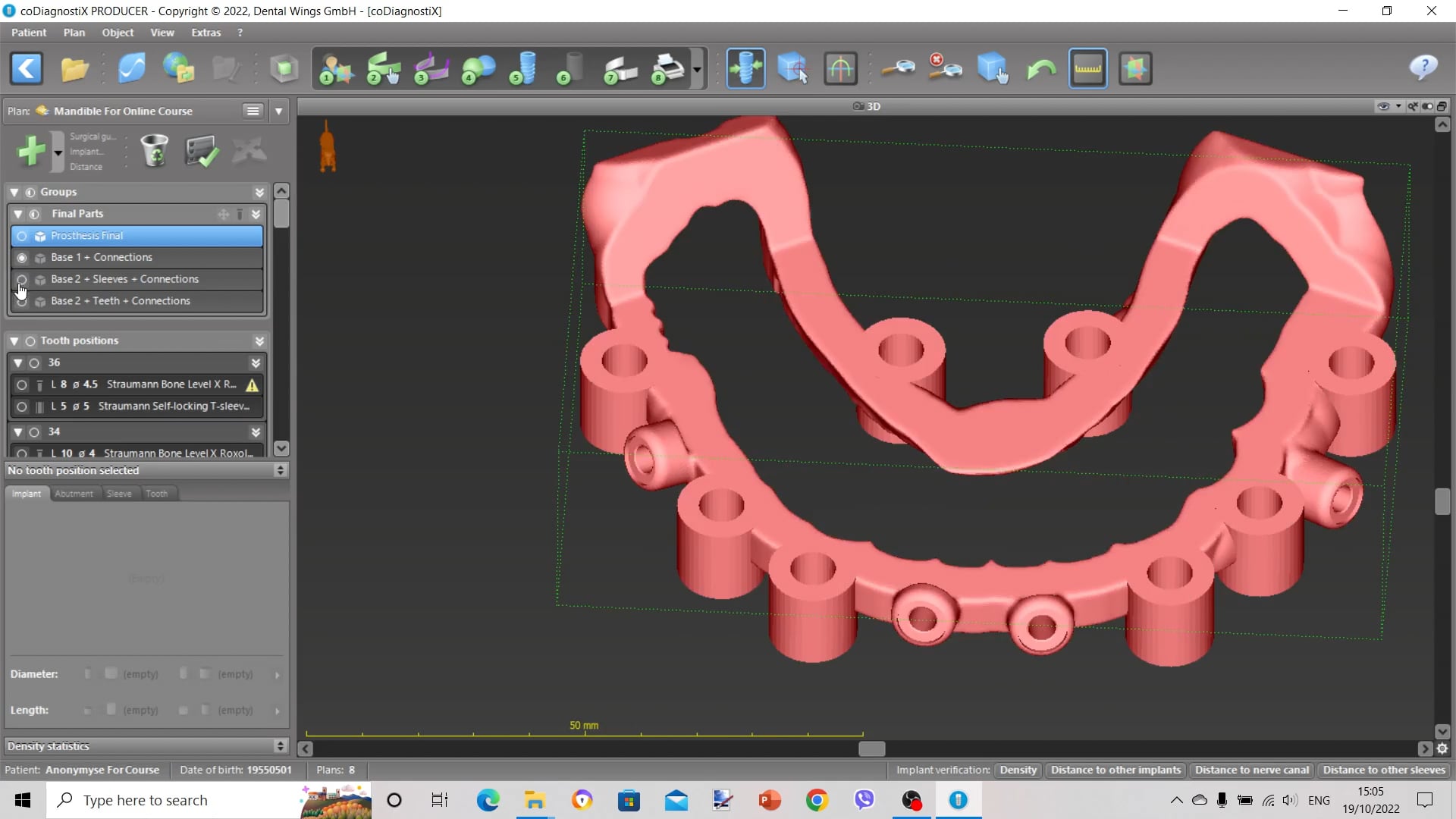Click the recycle bin icon in the plan panel
The image size is (1456, 819).
coord(154,150)
